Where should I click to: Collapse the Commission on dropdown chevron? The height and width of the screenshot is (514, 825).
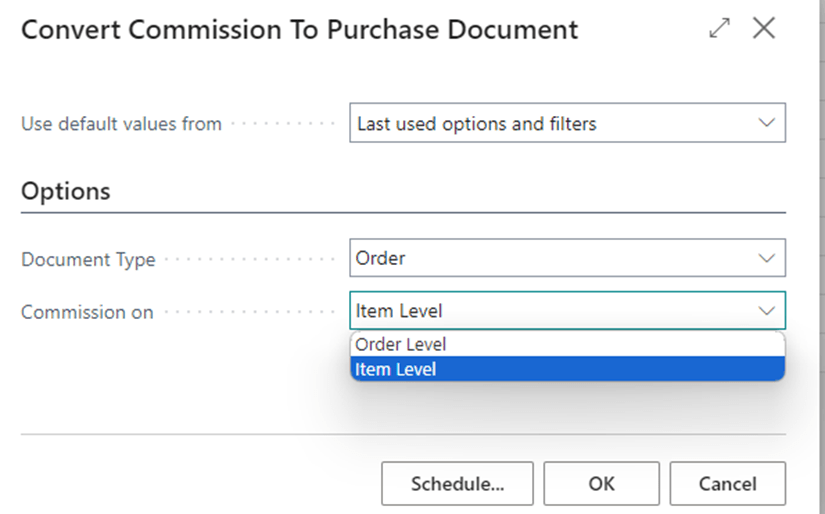coord(766,311)
